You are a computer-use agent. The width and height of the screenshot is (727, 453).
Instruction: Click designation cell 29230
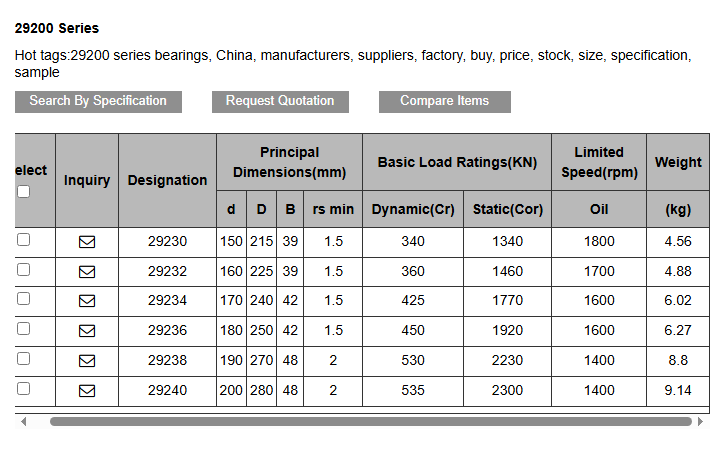[x=167, y=242]
